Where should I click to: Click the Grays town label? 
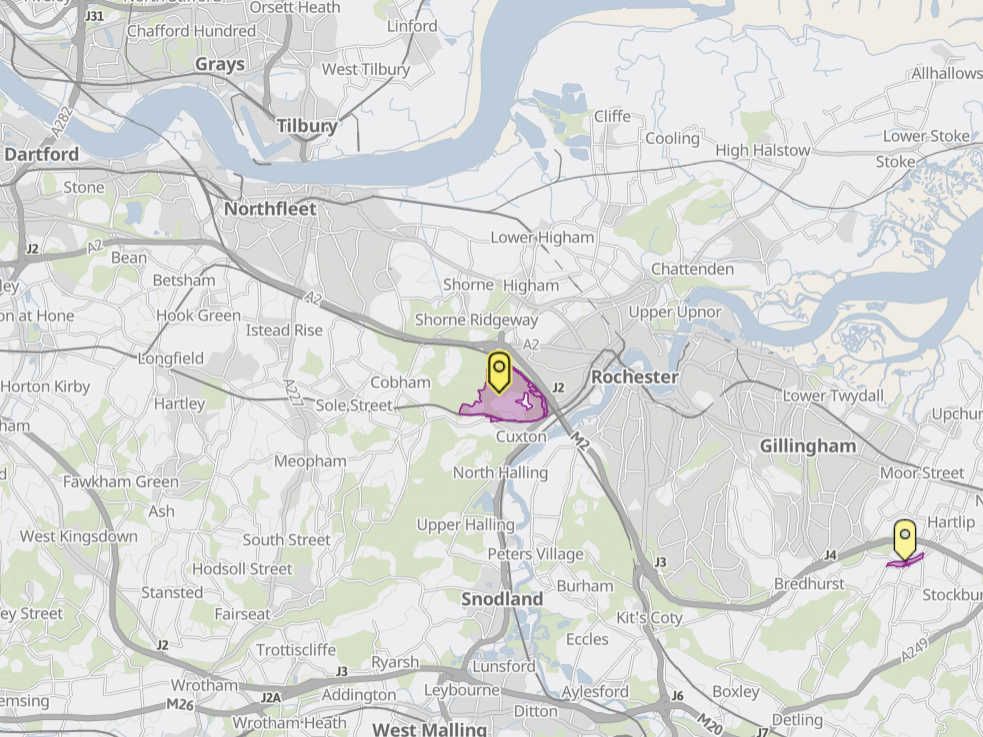click(x=219, y=65)
